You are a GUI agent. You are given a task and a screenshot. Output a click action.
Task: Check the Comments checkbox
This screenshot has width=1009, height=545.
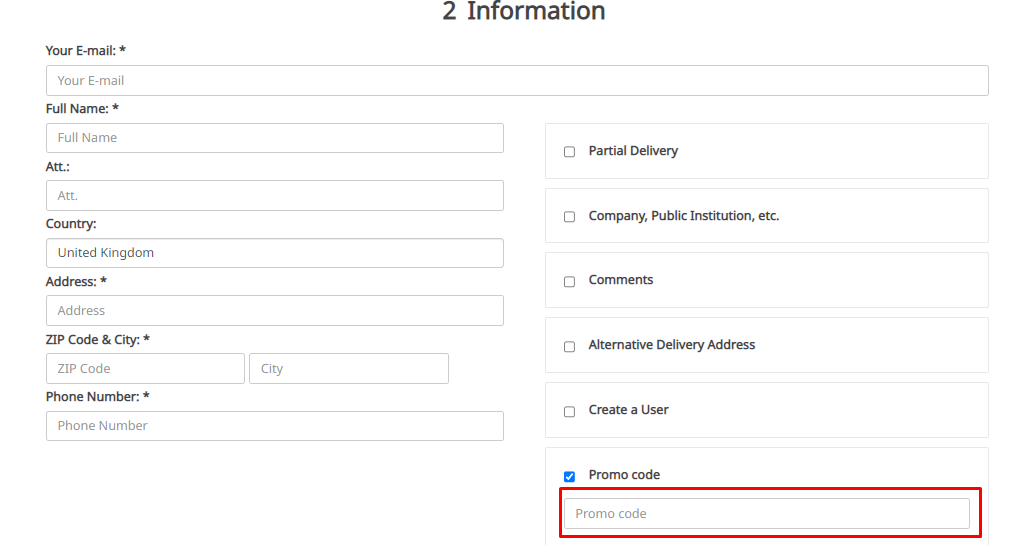(x=570, y=282)
